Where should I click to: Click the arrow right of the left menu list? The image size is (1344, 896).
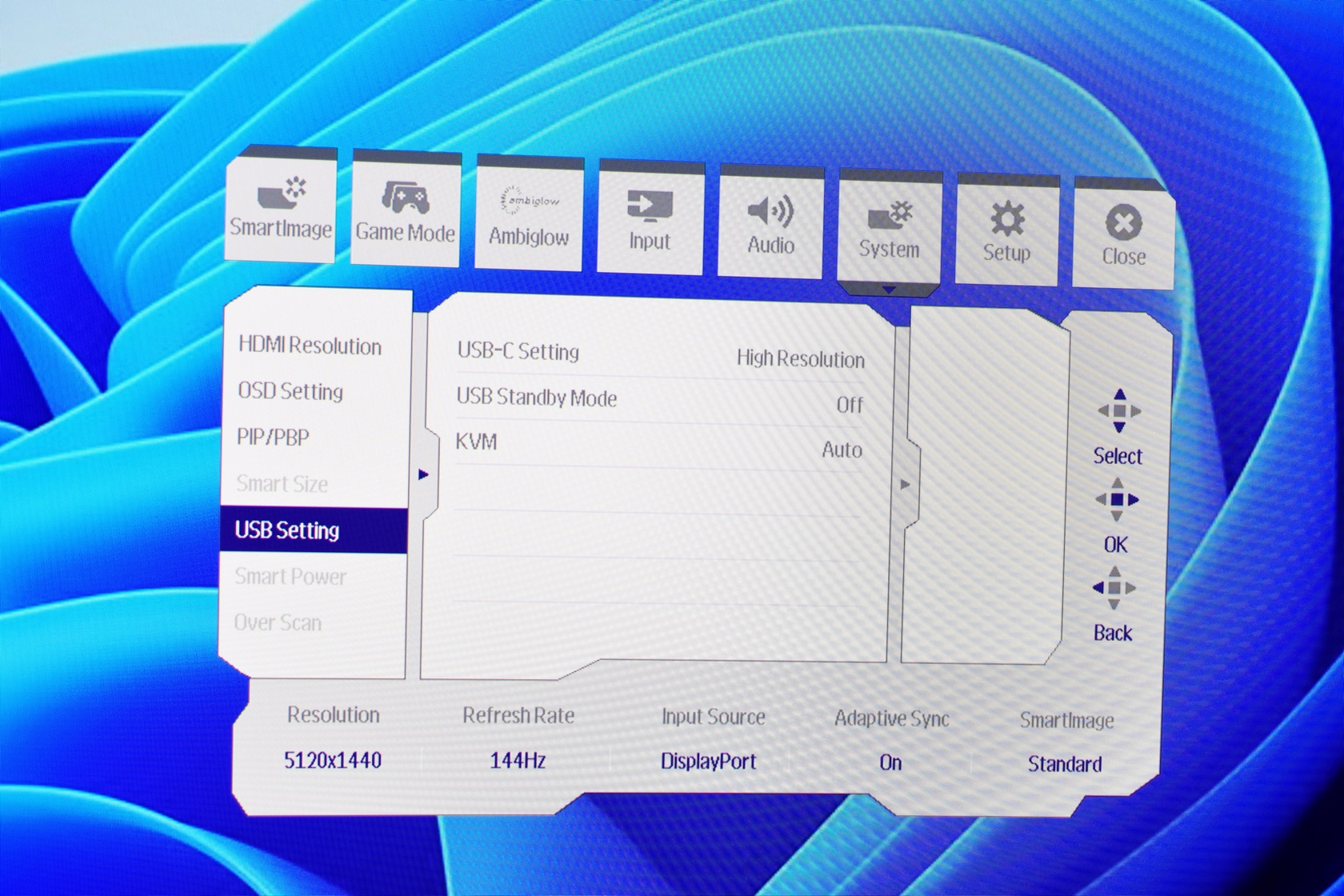(423, 474)
